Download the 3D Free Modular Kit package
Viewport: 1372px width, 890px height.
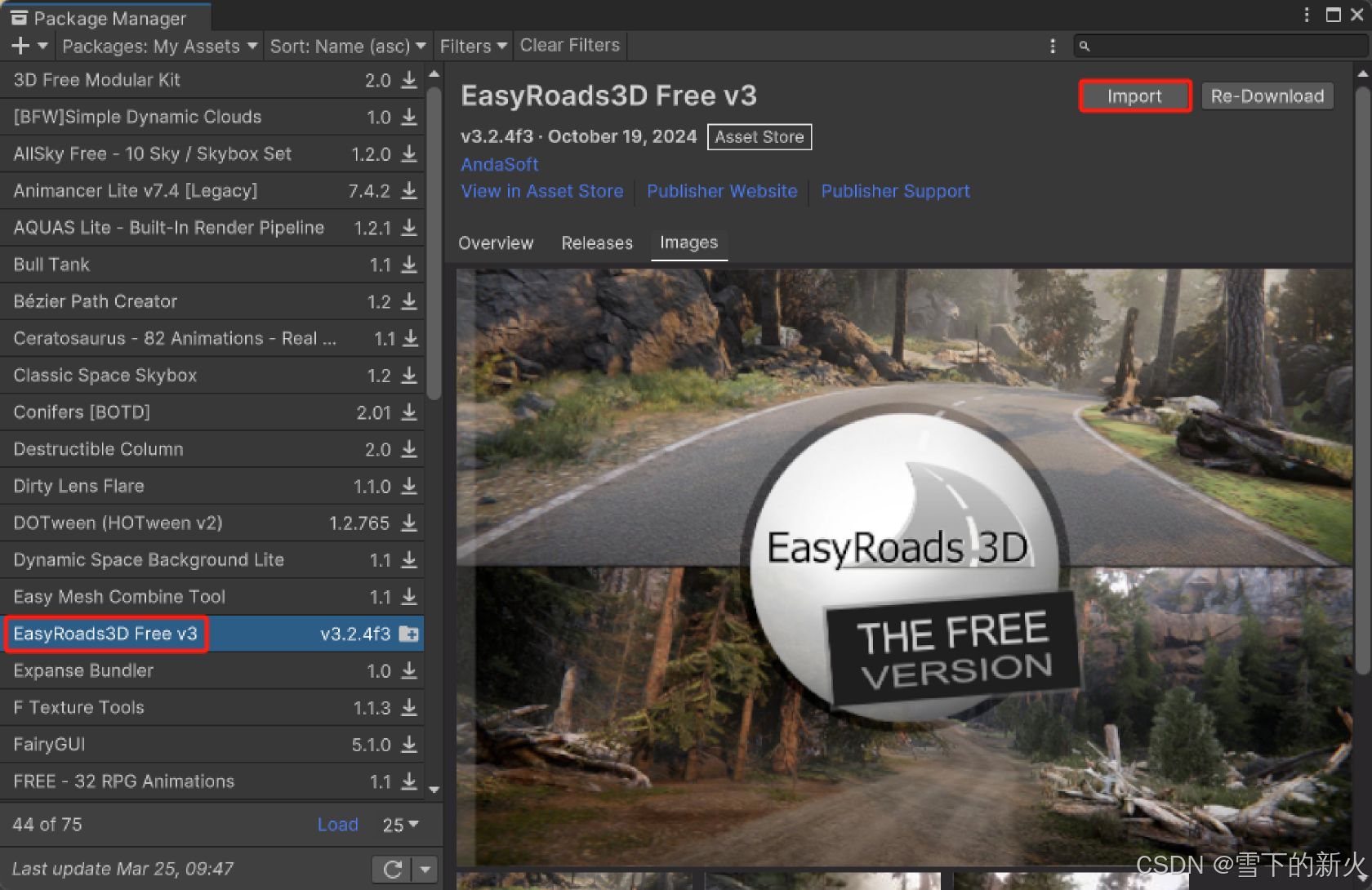point(408,80)
